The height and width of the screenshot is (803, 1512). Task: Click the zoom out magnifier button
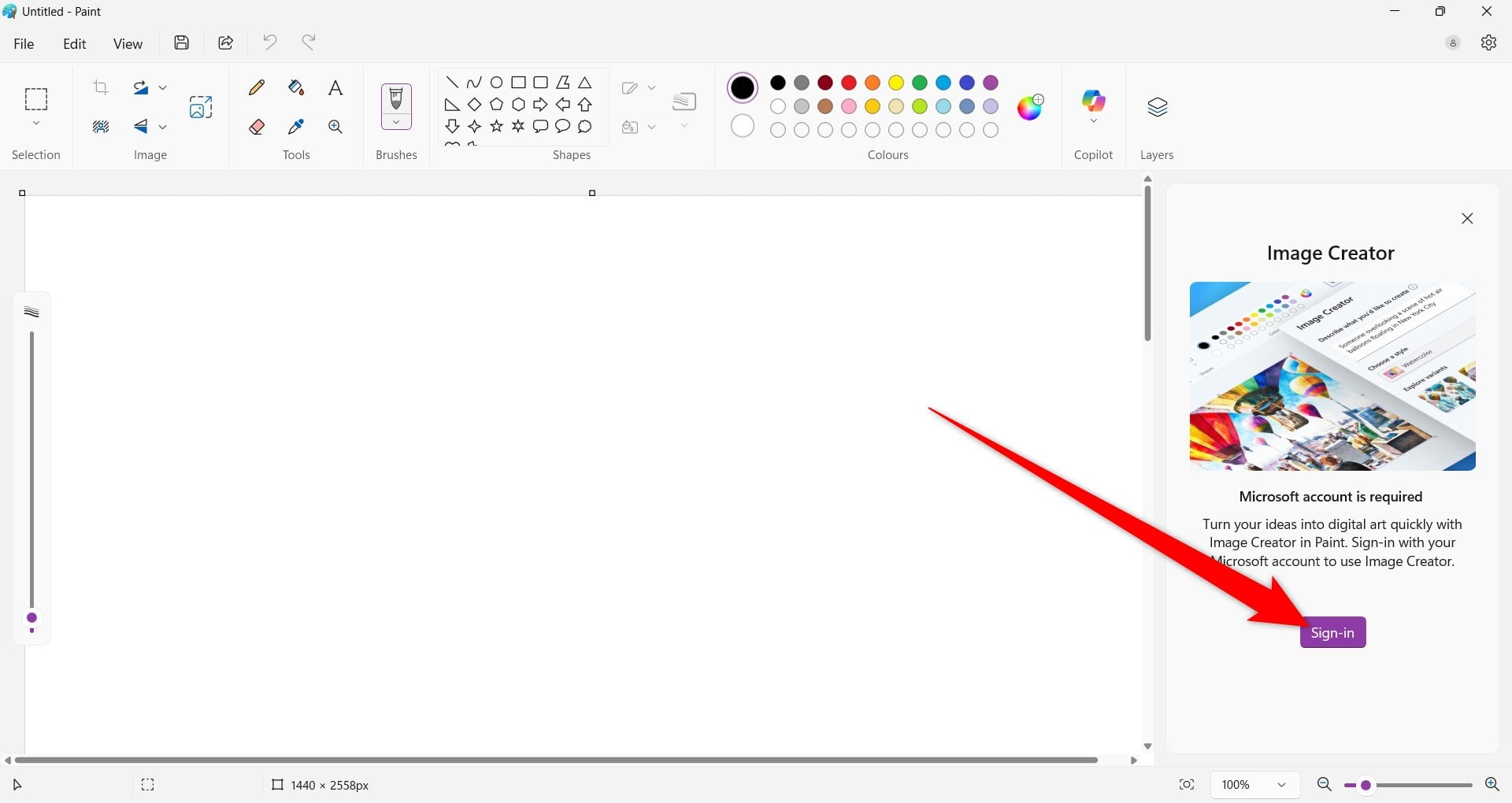tap(1325, 785)
